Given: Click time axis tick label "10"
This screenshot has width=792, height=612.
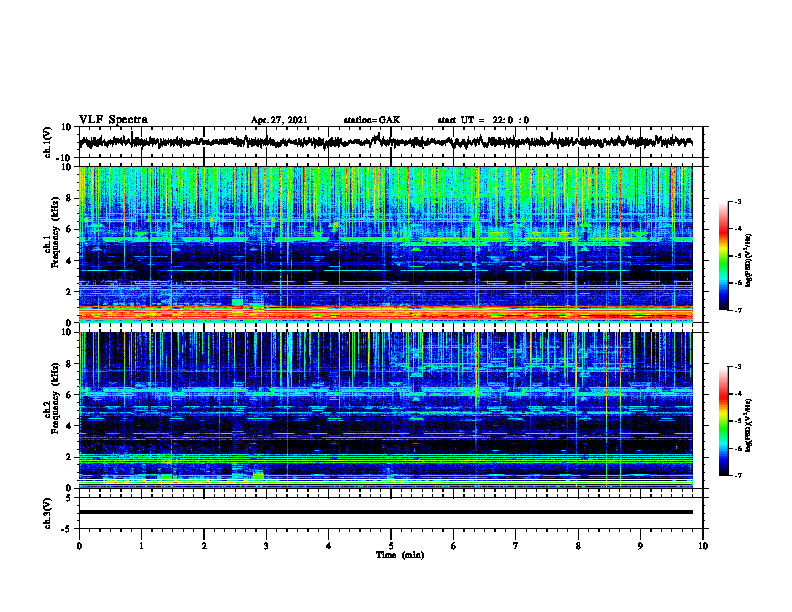Looking at the screenshot, I should pyautogui.click(x=703, y=546).
